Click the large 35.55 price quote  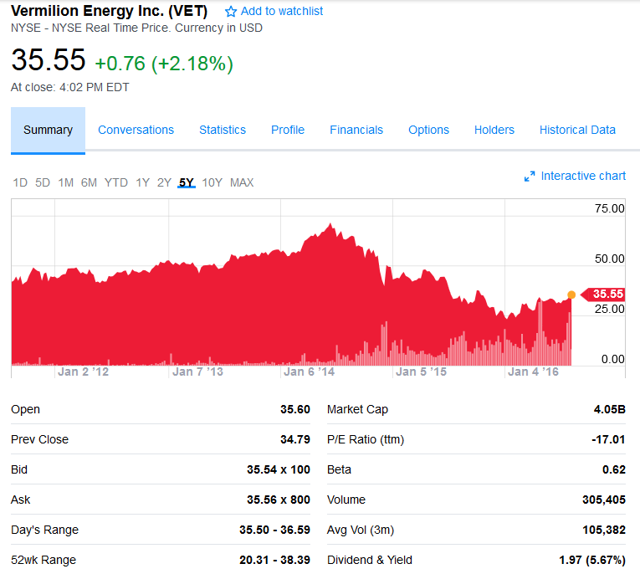pyautogui.click(x=48, y=60)
